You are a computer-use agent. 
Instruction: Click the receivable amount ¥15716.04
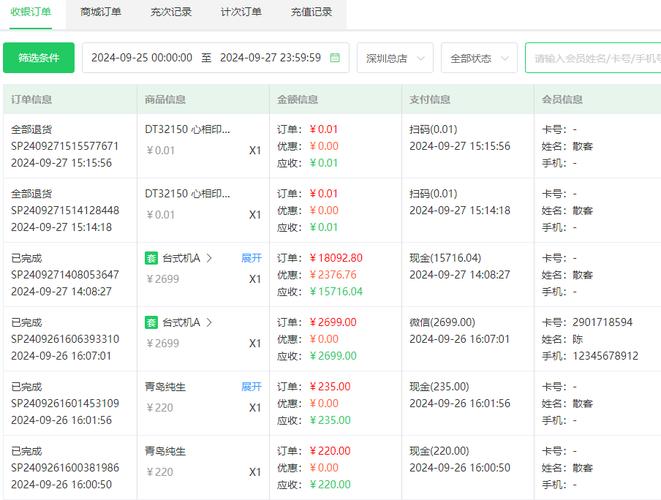tap(336, 292)
